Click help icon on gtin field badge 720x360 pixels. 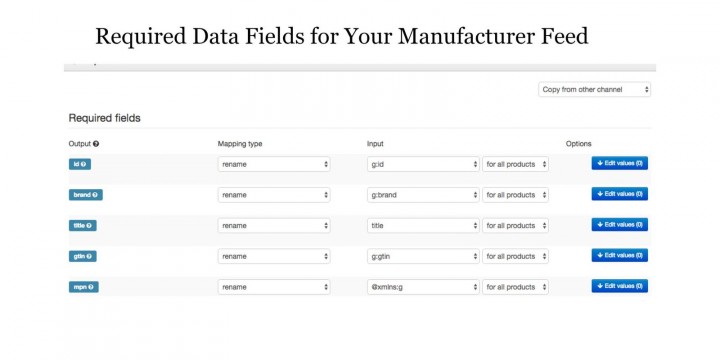(x=89, y=256)
